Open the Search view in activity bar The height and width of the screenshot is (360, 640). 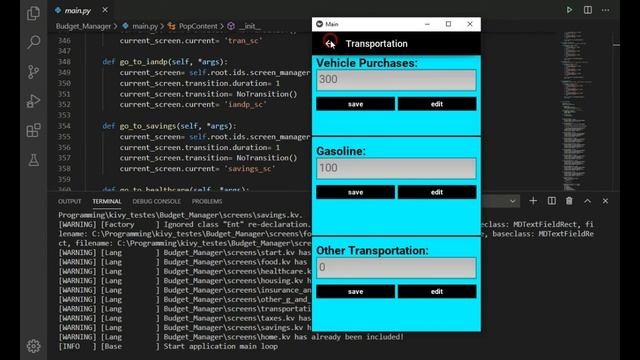(33, 42)
